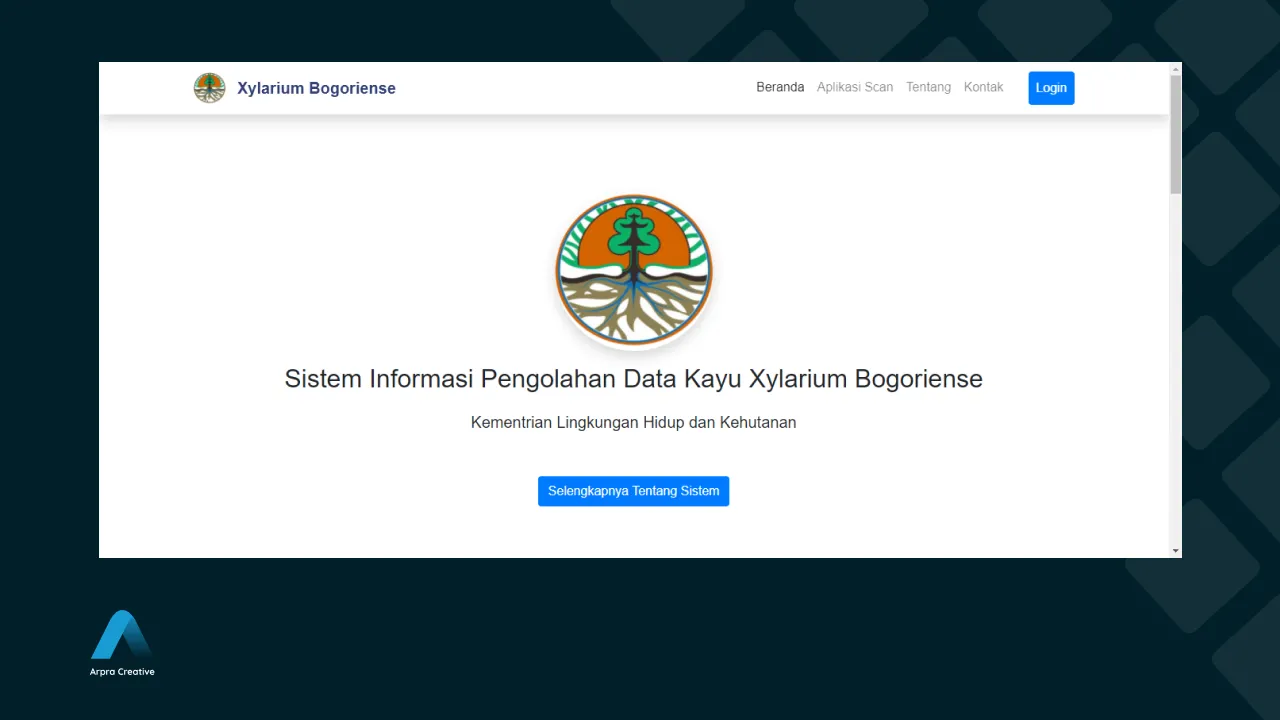Click the text Kementrian Lingkungan Hidup dan Kehutanan
This screenshot has width=1280, height=720.
point(634,422)
